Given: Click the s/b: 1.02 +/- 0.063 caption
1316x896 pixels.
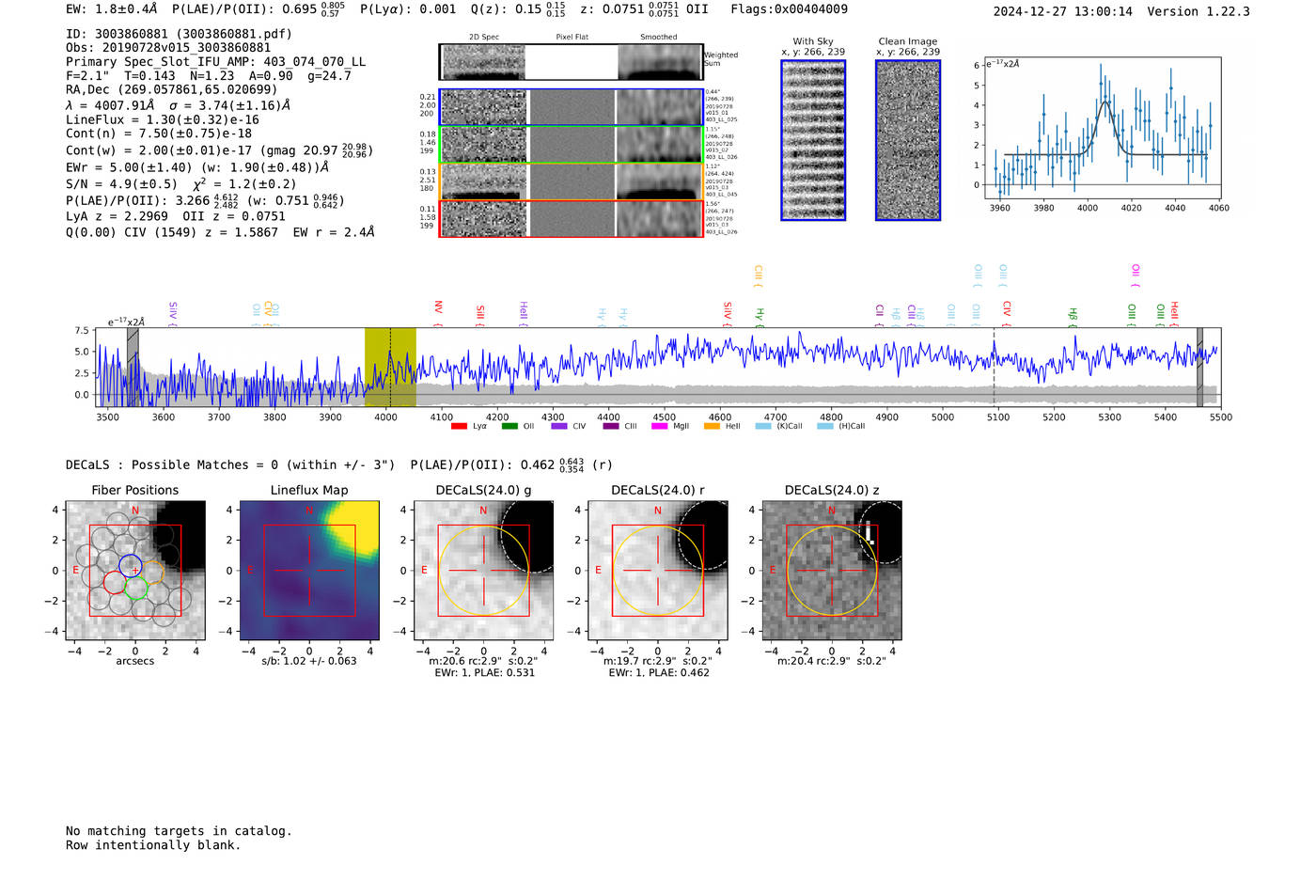Looking at the screenshot, I should [309, 661].
